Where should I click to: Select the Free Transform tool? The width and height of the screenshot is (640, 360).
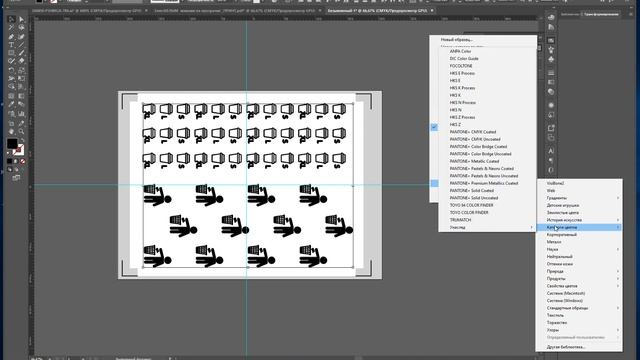21,78
